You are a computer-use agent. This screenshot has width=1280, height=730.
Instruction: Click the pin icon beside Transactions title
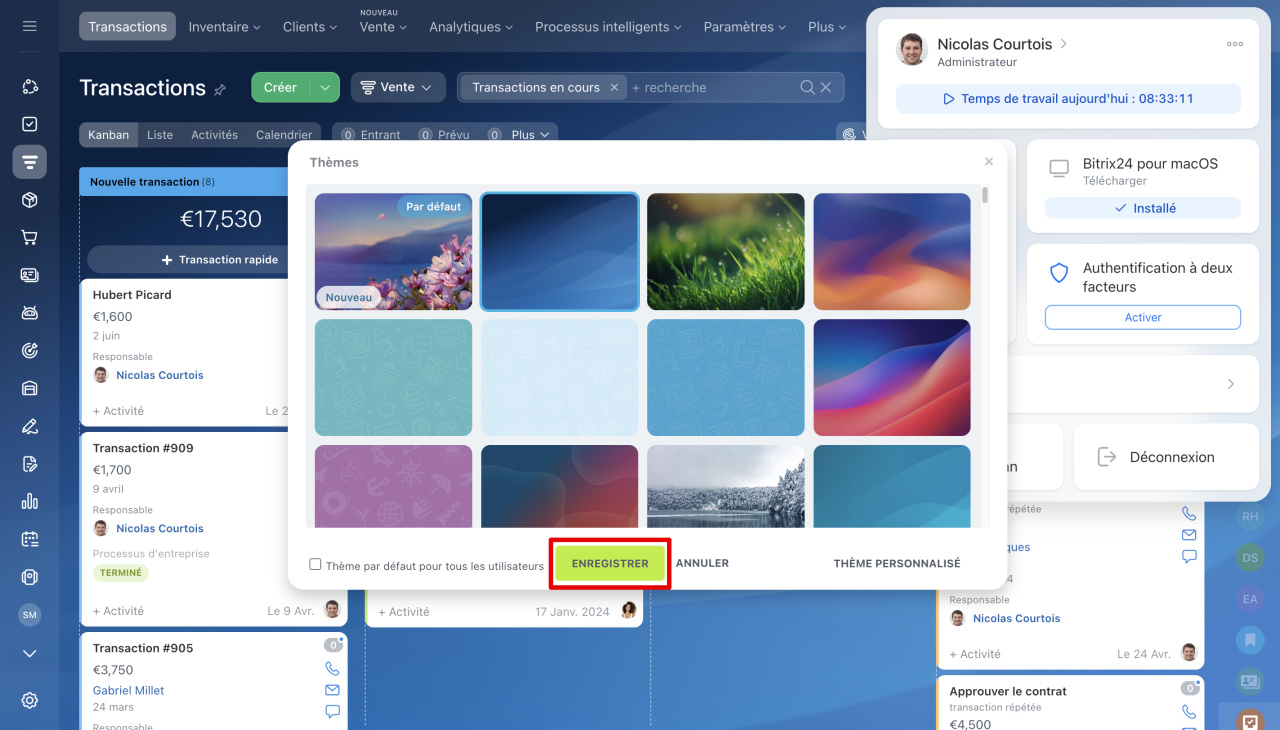pyautogui.click(x=220, y=89)
